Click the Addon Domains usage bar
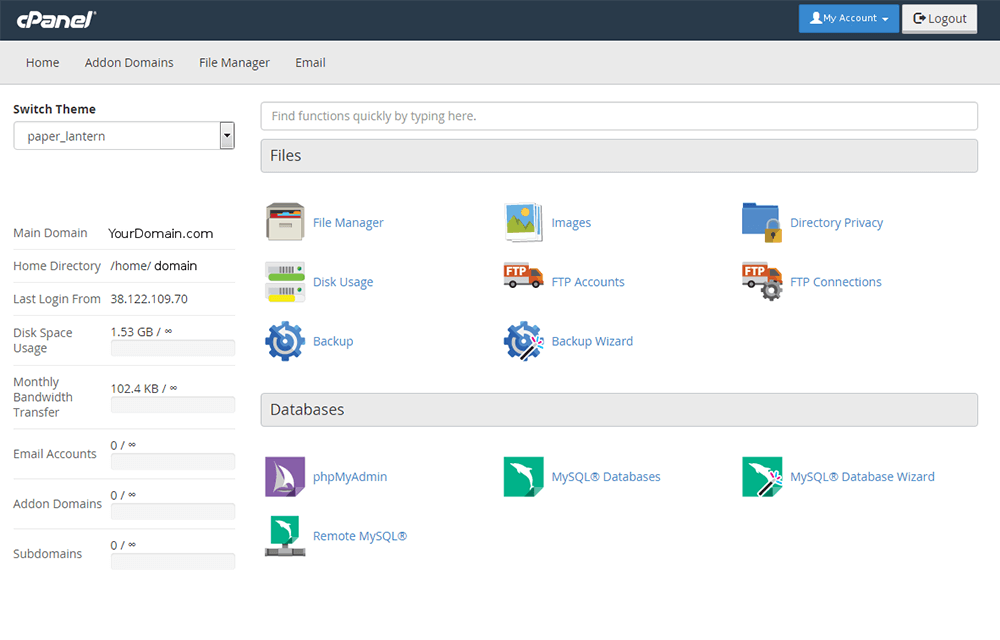The image size is (1000, 640). click(x=173, y=511)
